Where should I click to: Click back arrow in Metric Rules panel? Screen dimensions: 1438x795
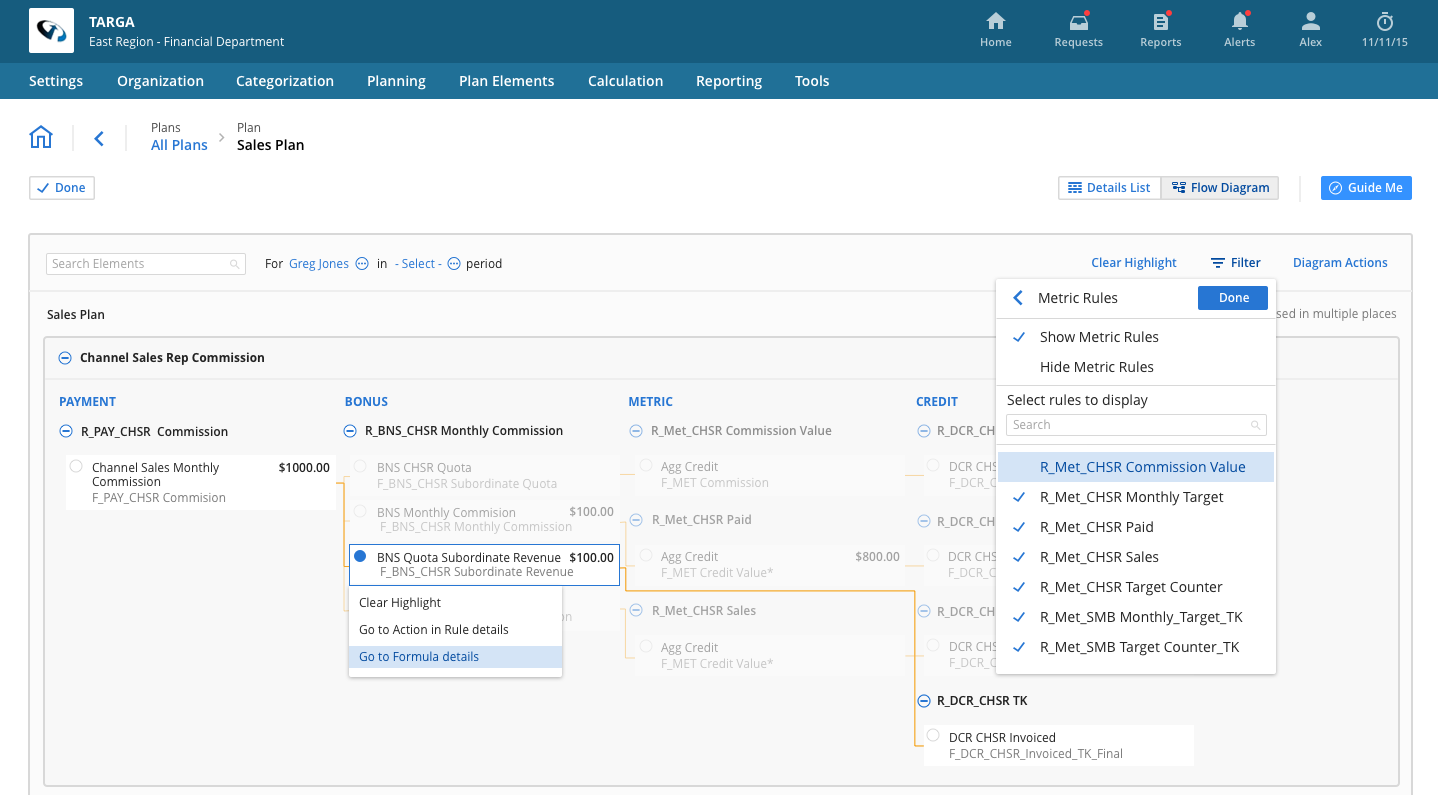pos(1018,298)
